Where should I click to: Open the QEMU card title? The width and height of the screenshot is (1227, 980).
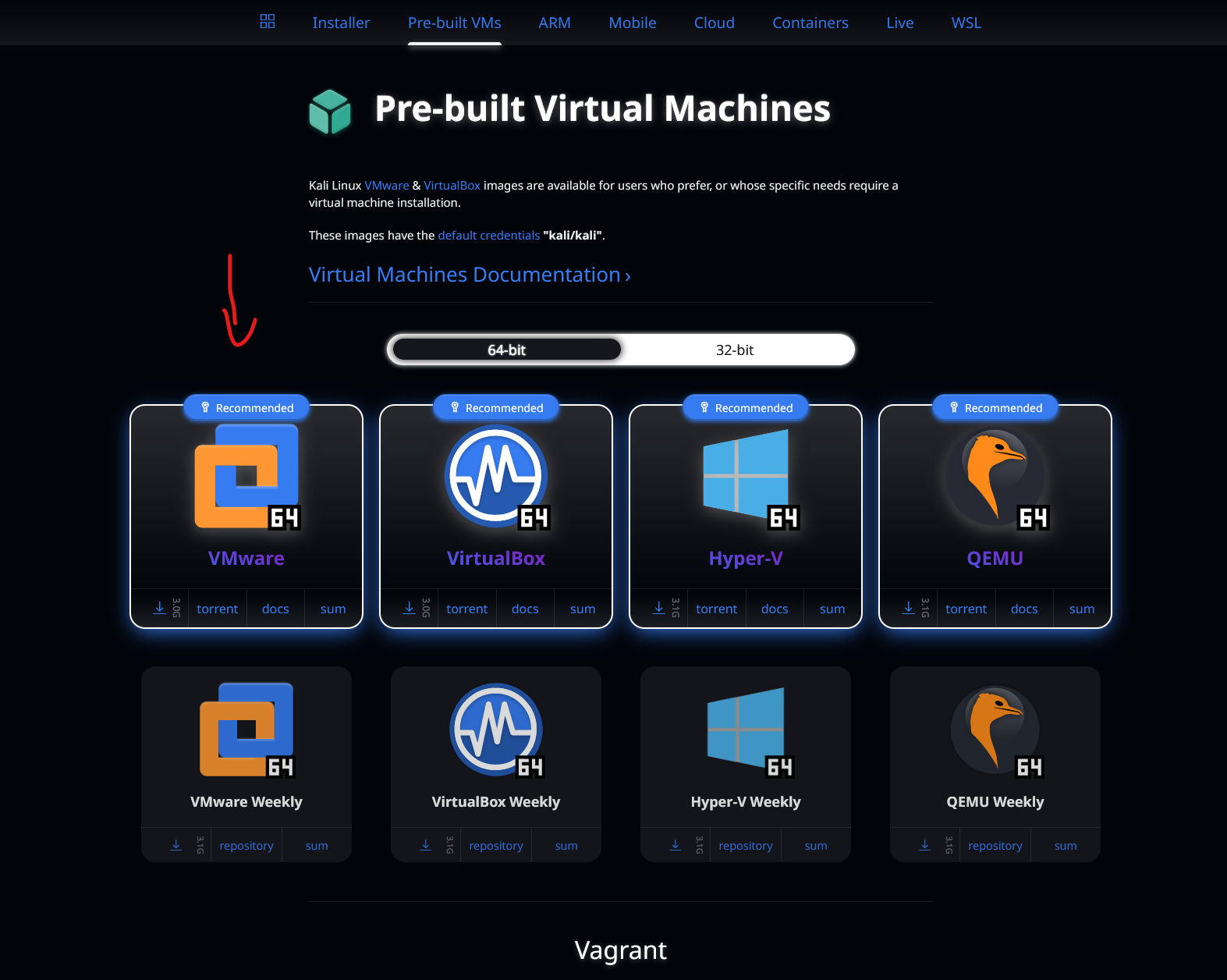995,559
